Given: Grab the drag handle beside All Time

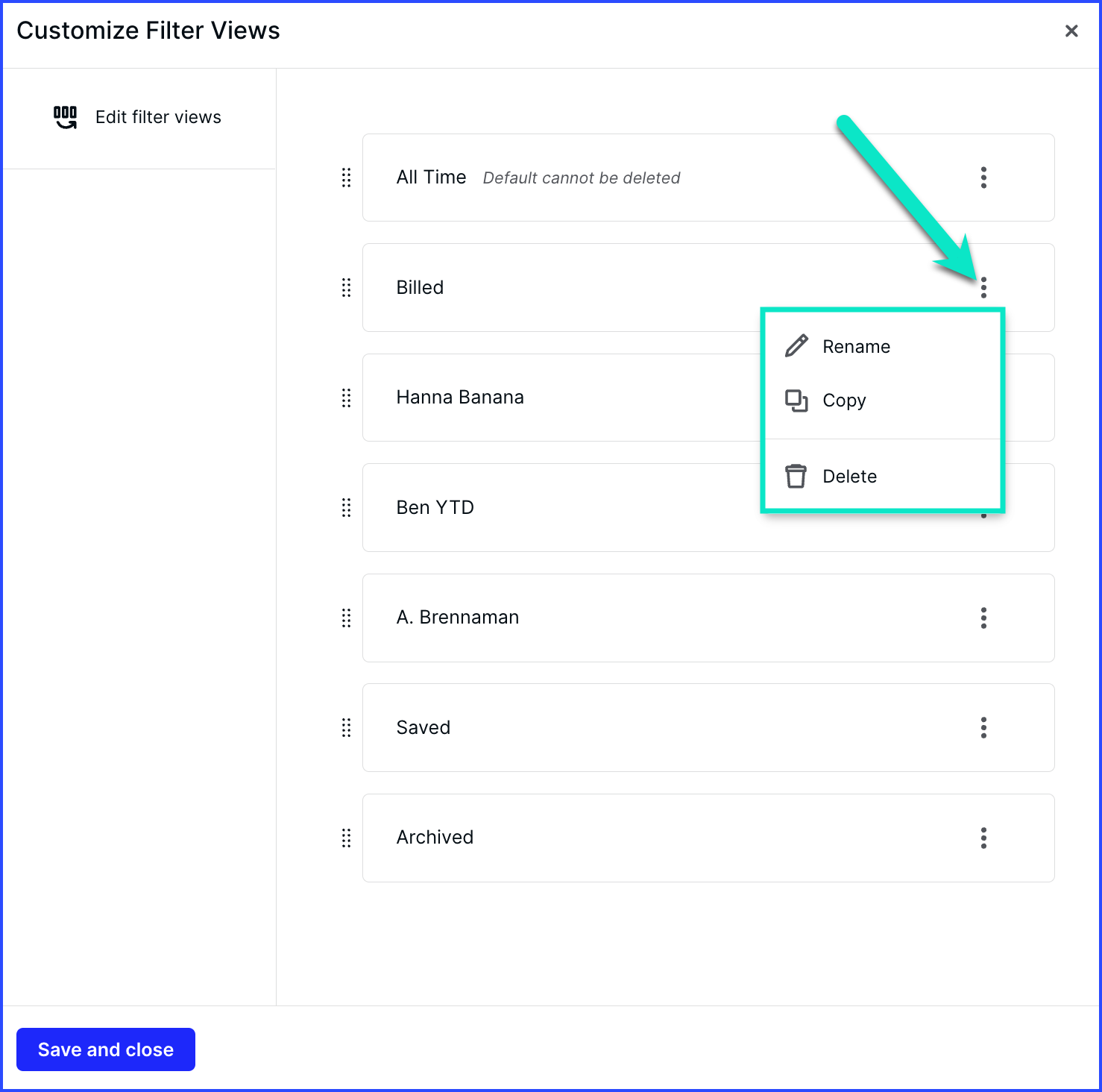Looking at the screenshot, I should click(x=346, y=178).
